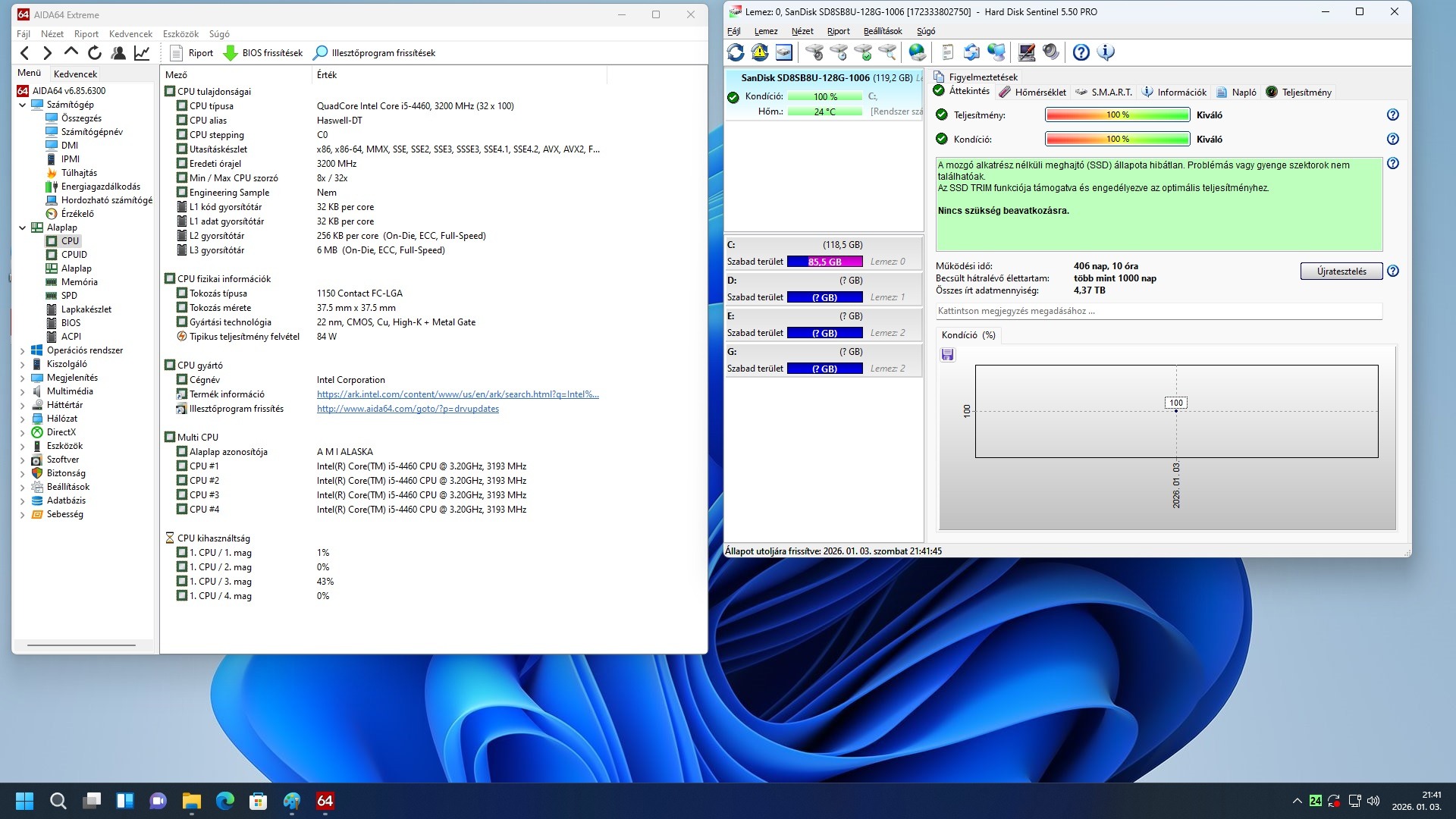The width and height of the screenshot is (1456, 819).
Task: Click the question mark next to Teljesítmény
Action: click(1392, 115)
